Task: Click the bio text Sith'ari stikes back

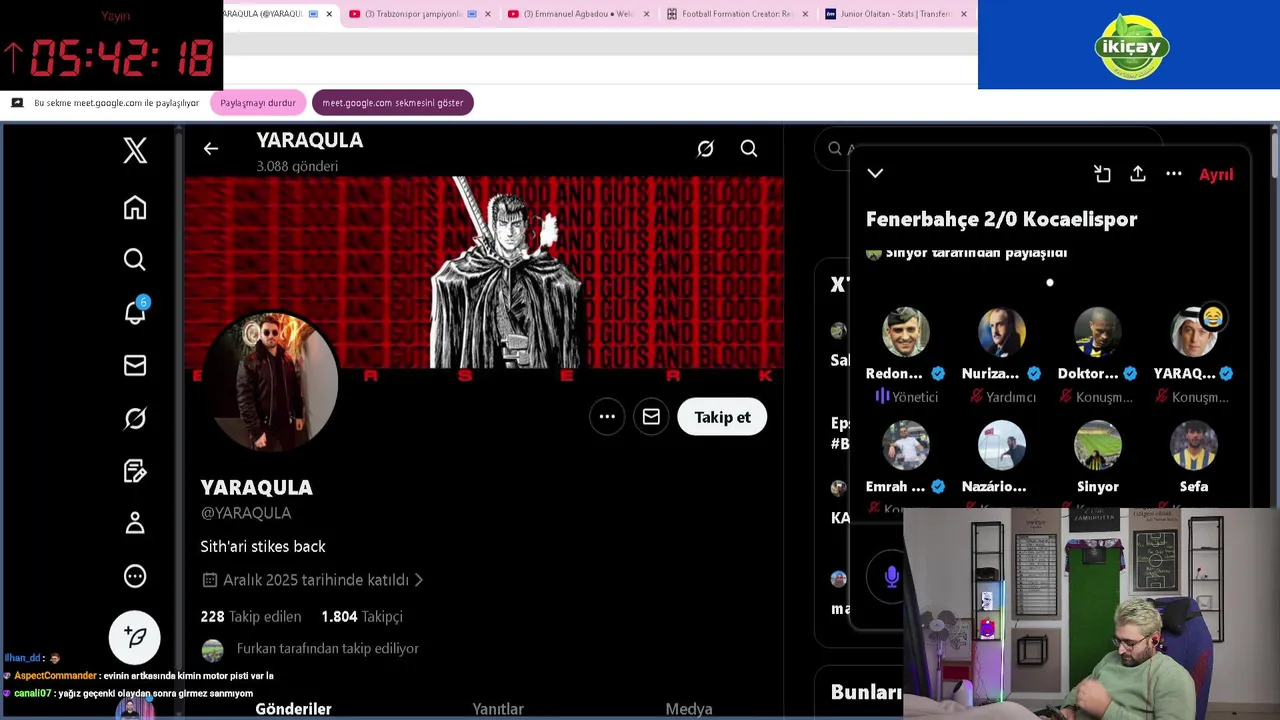Action: [x=263, y=547]
